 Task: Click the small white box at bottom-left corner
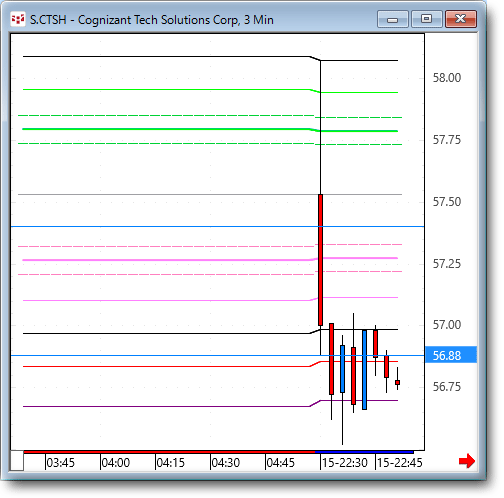[x=17, y=460]
